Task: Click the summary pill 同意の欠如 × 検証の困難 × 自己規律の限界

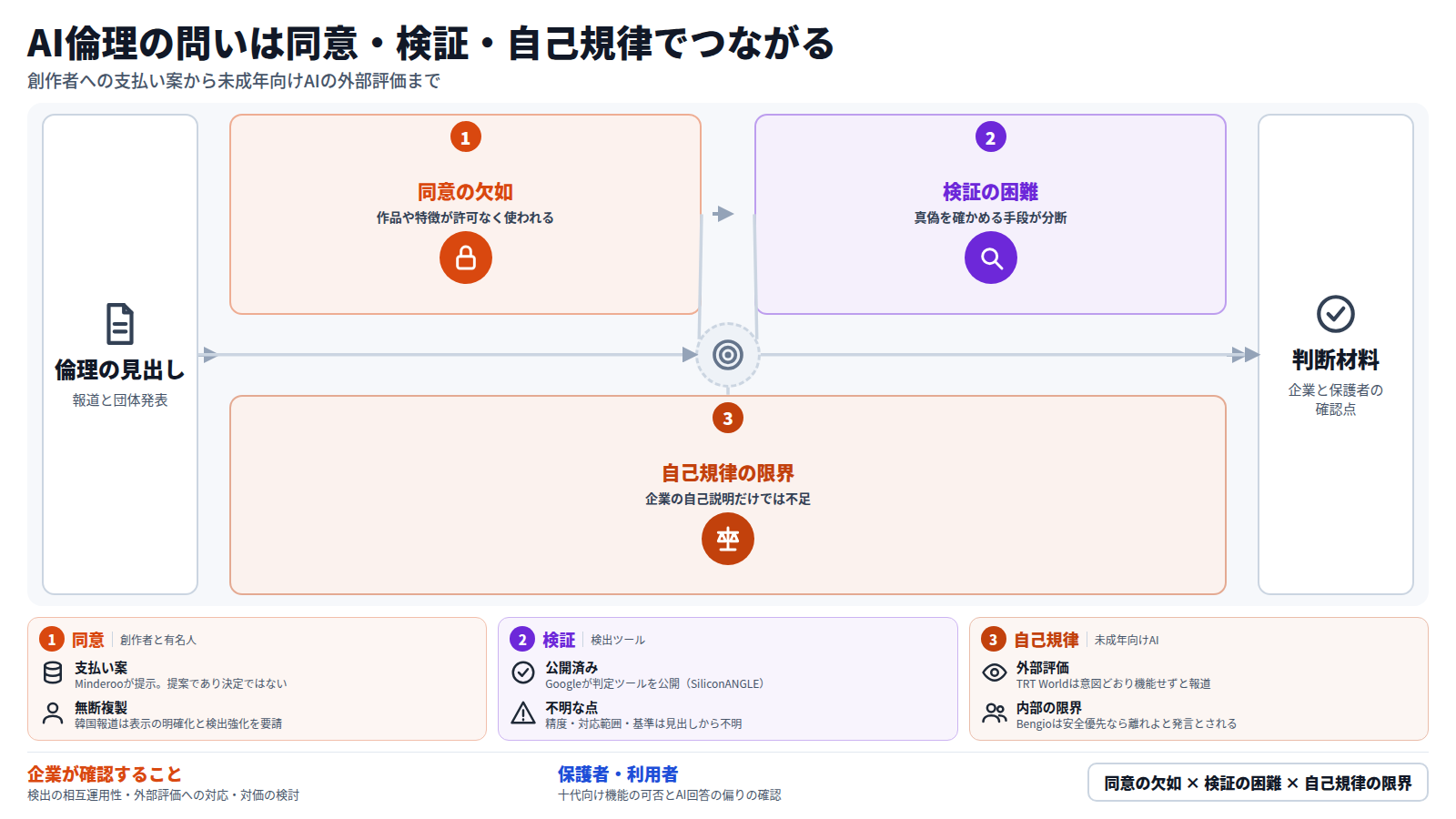Action: pos(1258,783)
